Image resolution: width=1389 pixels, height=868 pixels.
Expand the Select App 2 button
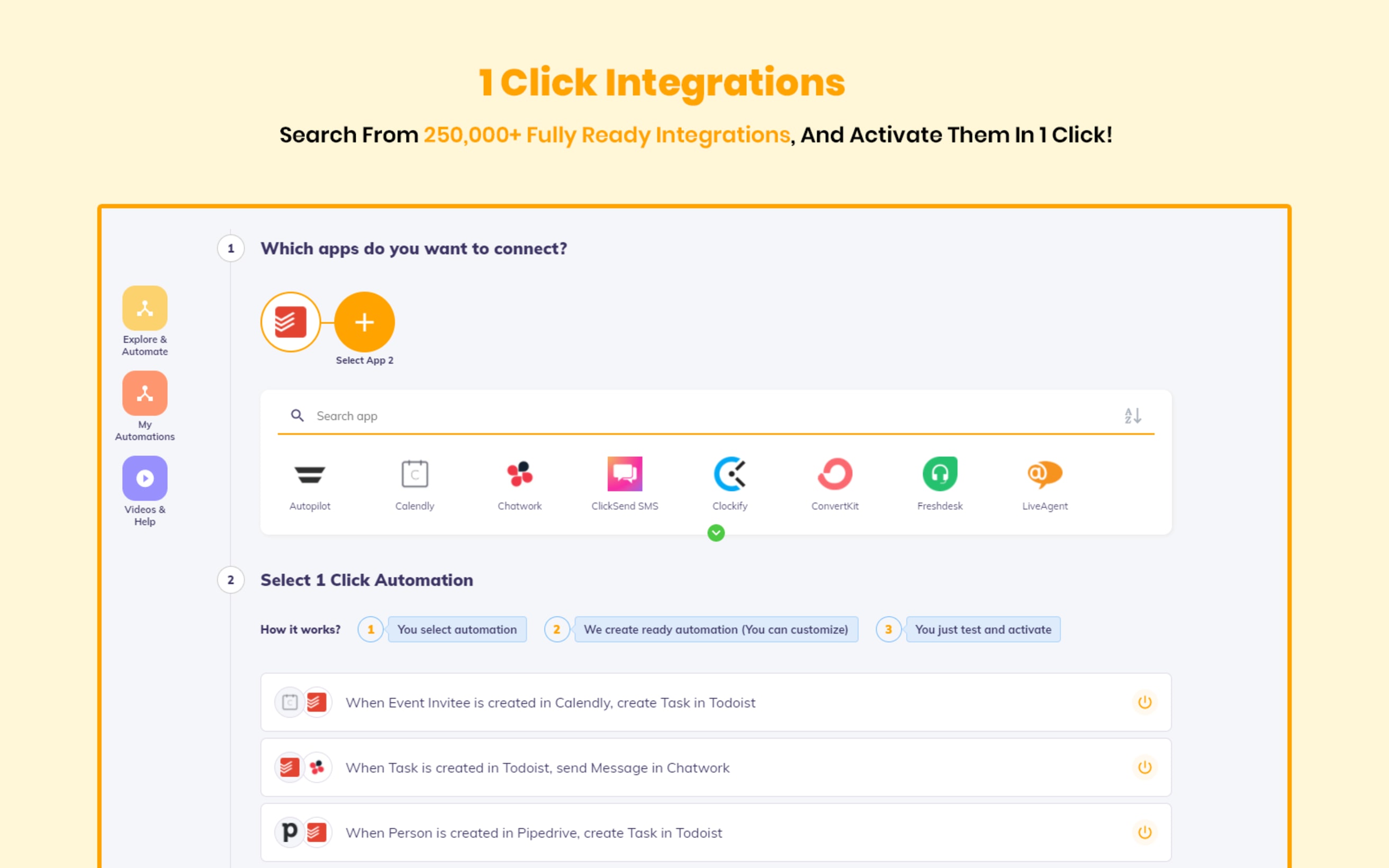(365, 322)
